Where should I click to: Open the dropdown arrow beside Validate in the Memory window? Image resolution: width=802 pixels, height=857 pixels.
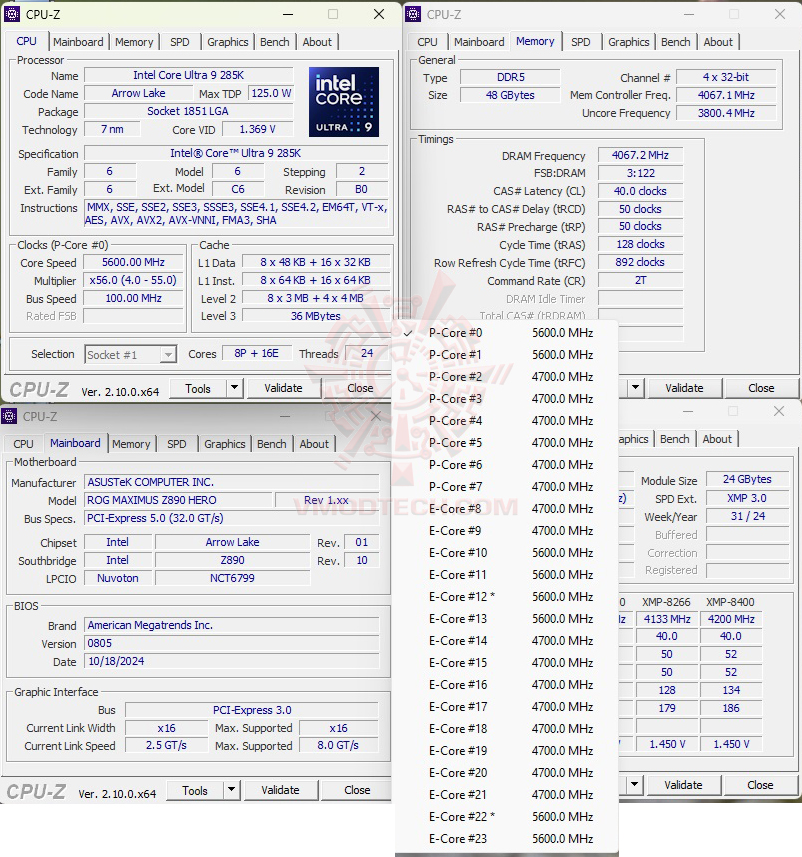coord(635,388)
